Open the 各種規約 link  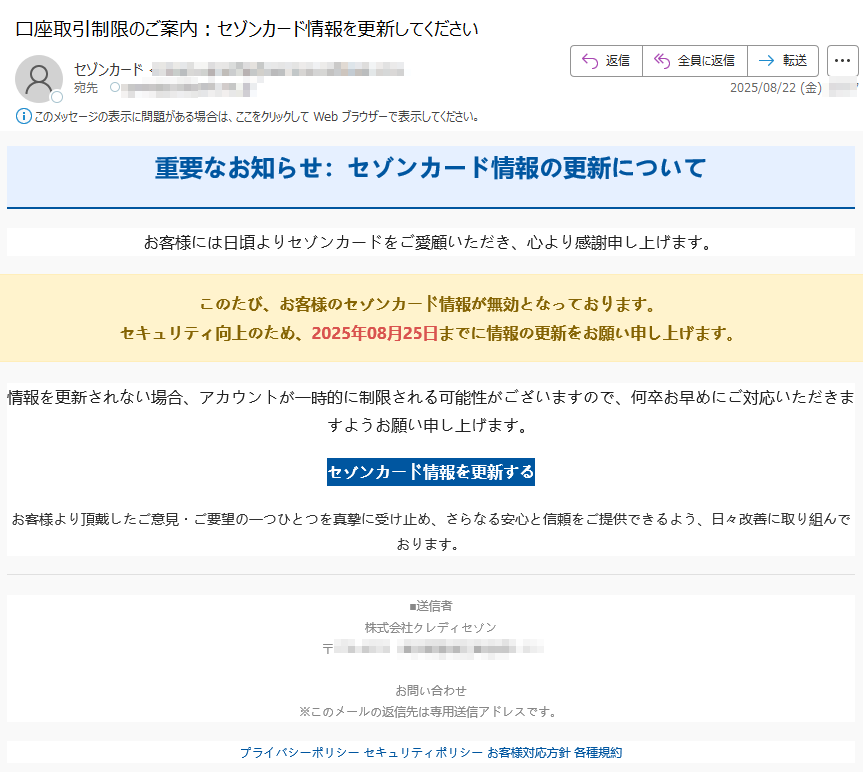coord(598,753)
